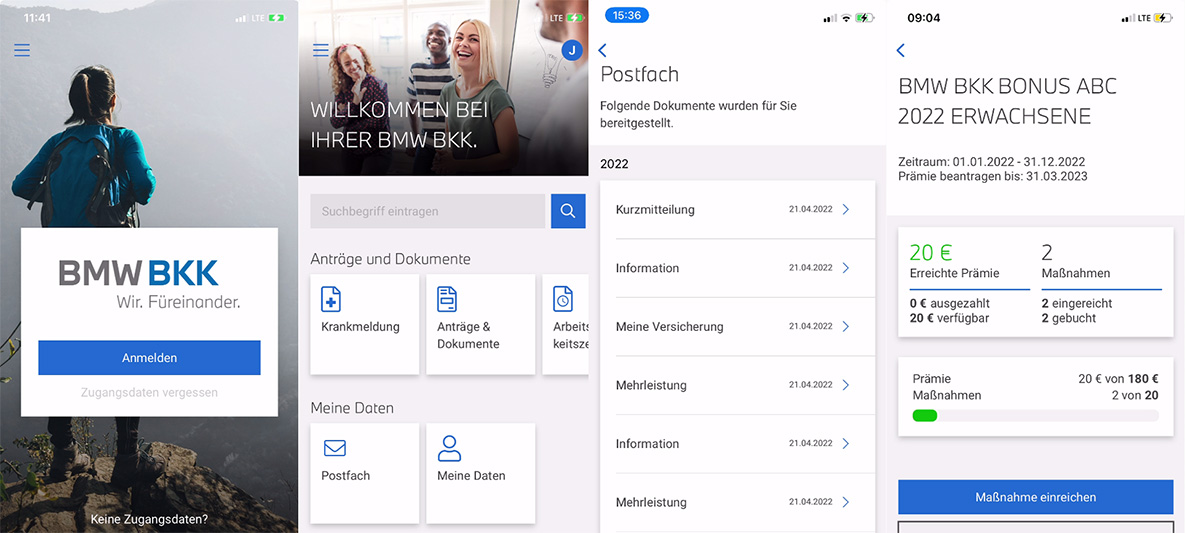Viewport: 1185px width, 533px height.
Task: Open hamburger menu on login screen
Action: tap(22, 50)
